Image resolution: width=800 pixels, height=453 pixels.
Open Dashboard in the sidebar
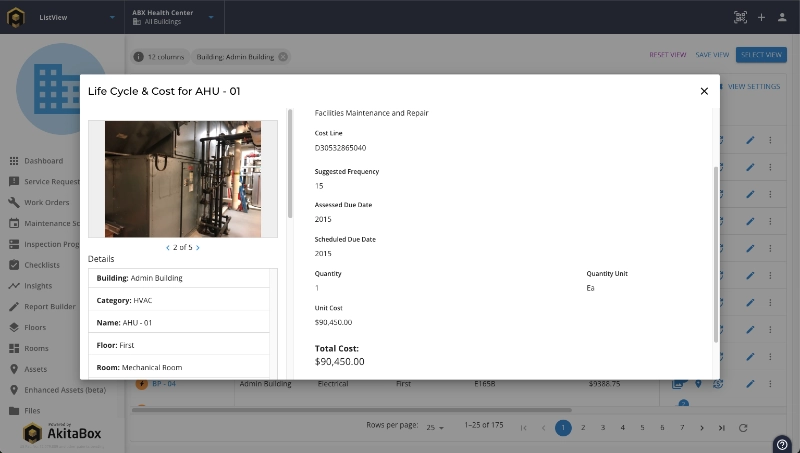point(43,161)
